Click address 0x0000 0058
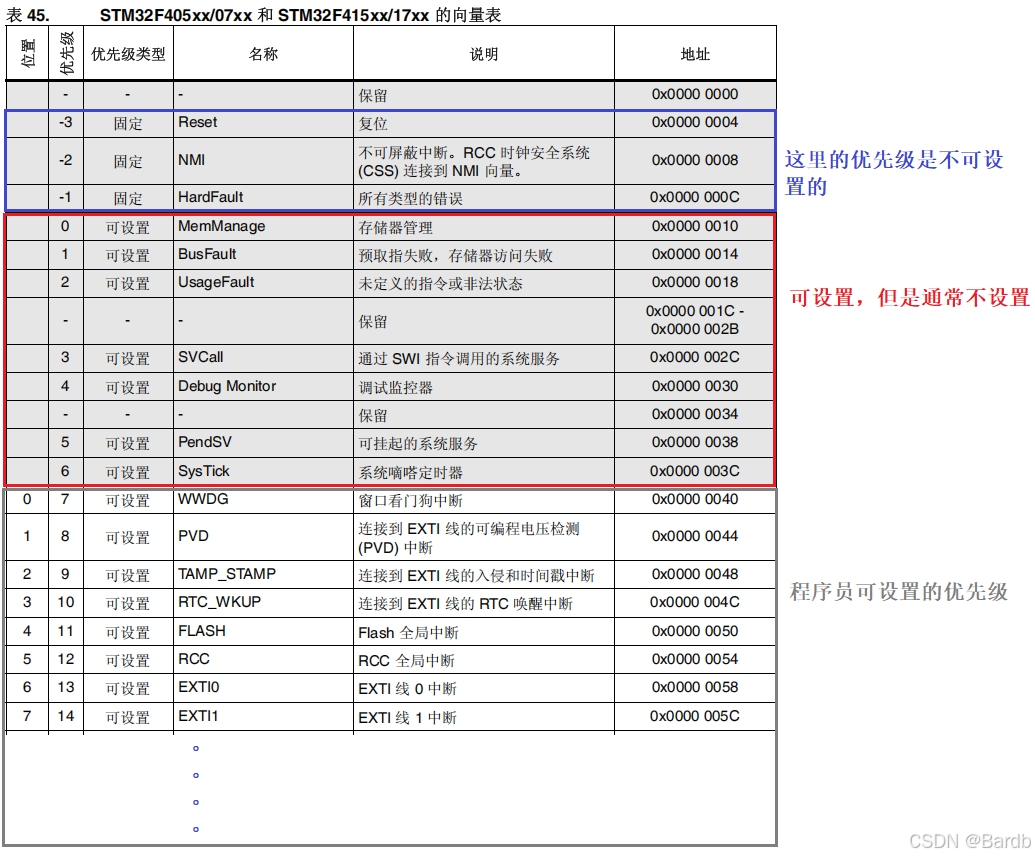1035x859 pixels. pos(695,687)
